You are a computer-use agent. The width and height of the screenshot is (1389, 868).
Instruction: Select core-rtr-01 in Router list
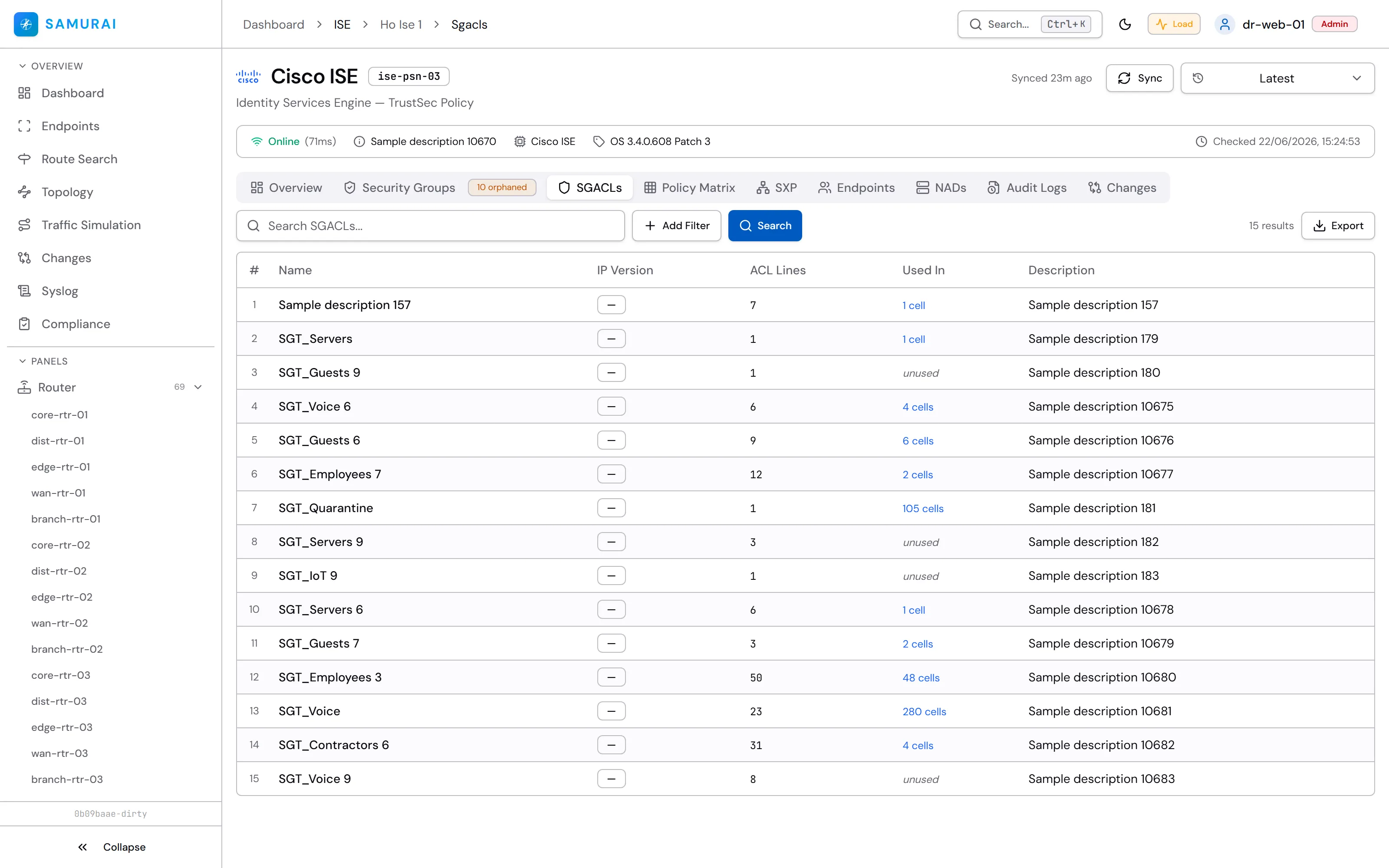point(60,415)
